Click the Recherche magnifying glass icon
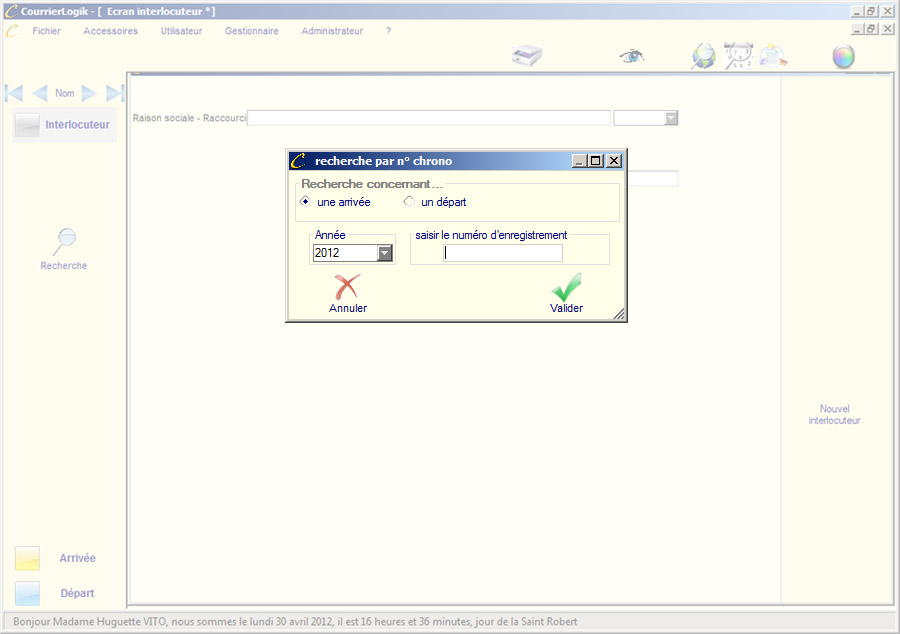The height and width of the screenshot is (634, 900). (64, 241)
